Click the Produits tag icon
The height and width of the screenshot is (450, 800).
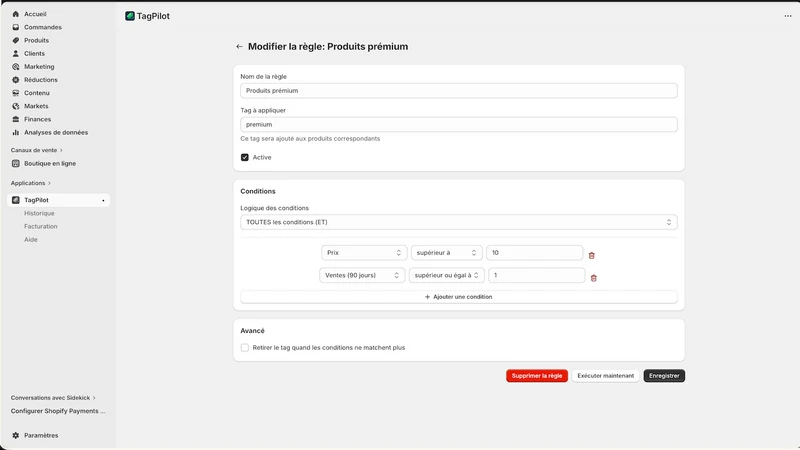coord(16,40)
